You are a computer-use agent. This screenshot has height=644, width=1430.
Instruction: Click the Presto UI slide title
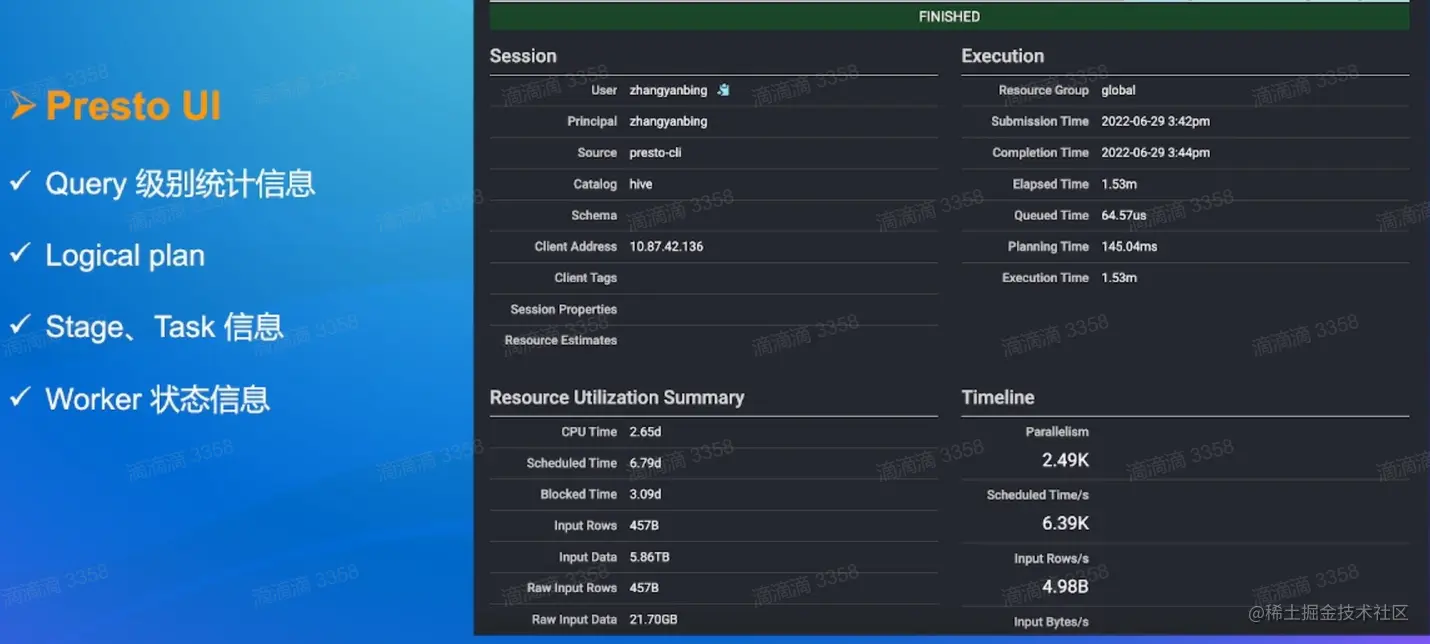pyautogui.click(x=133, y=106)
